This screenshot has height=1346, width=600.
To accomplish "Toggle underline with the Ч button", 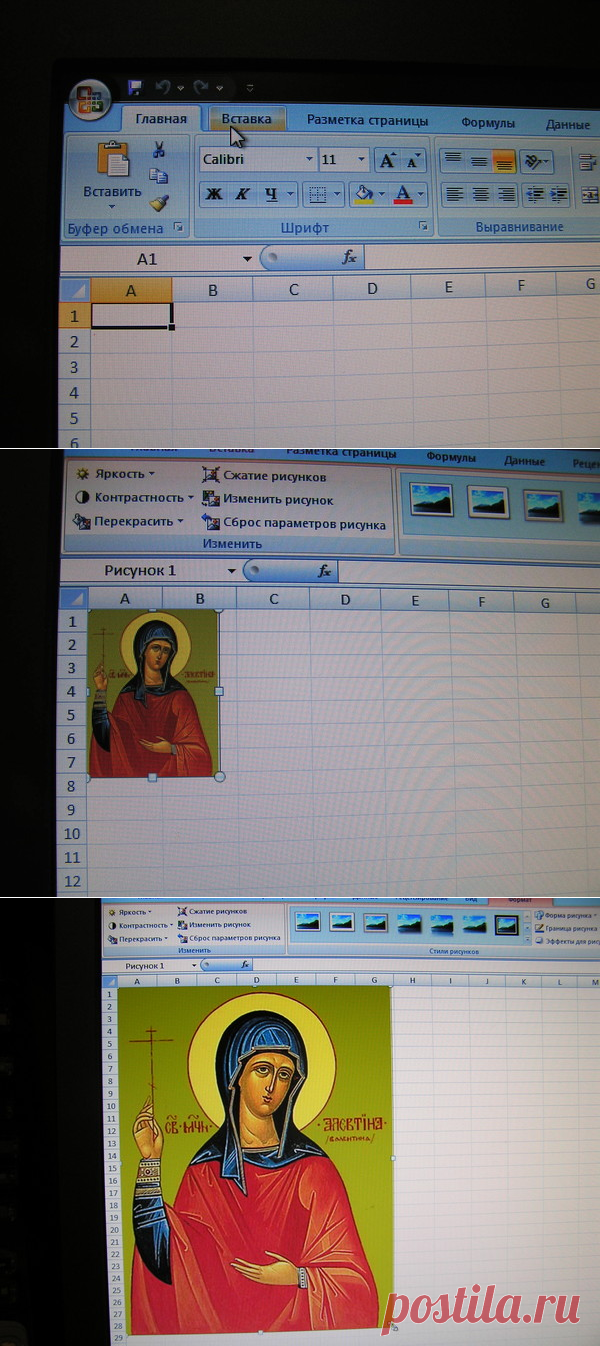I will pos(270,194).
